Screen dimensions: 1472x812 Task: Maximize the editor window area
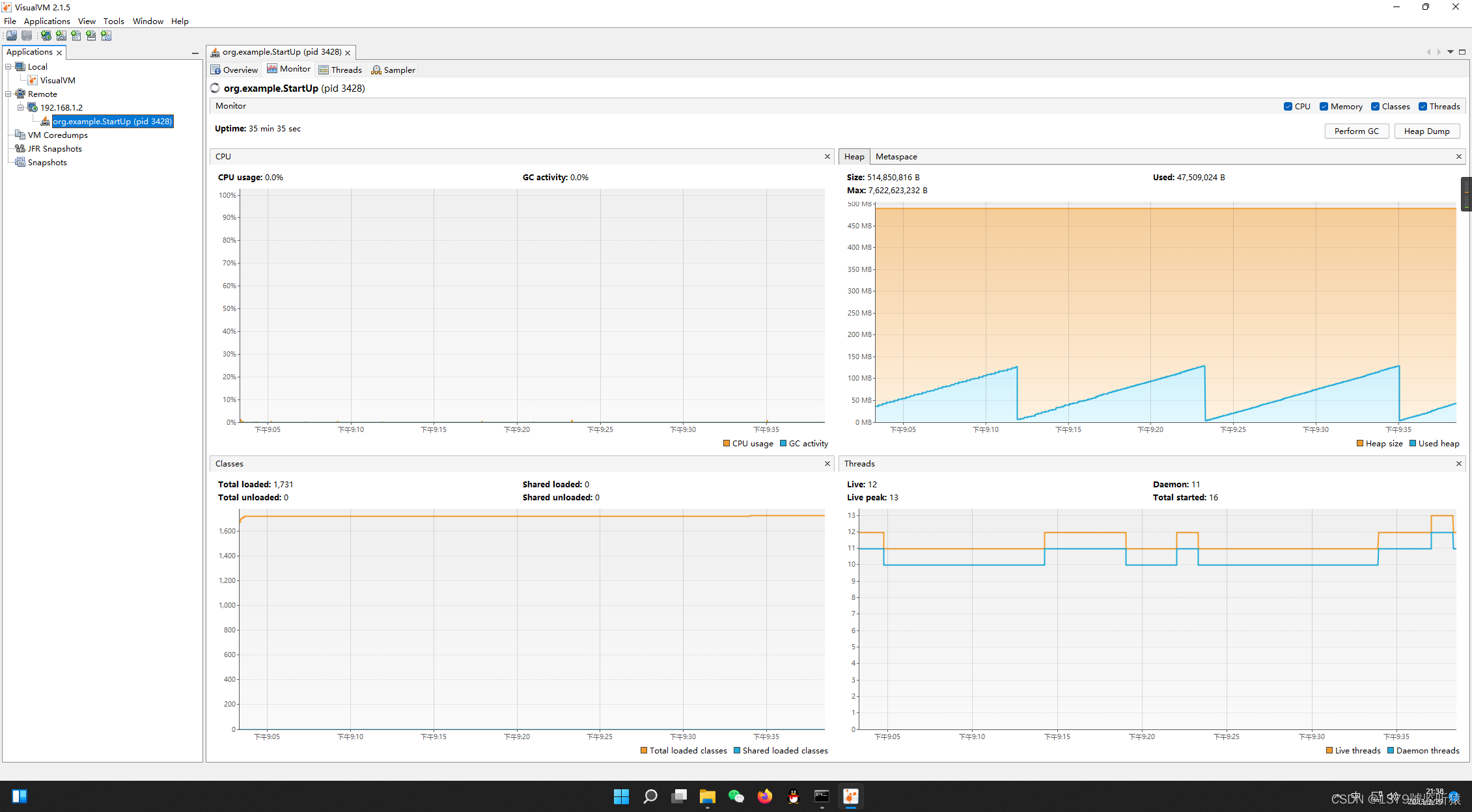(x=1462, y=52)
